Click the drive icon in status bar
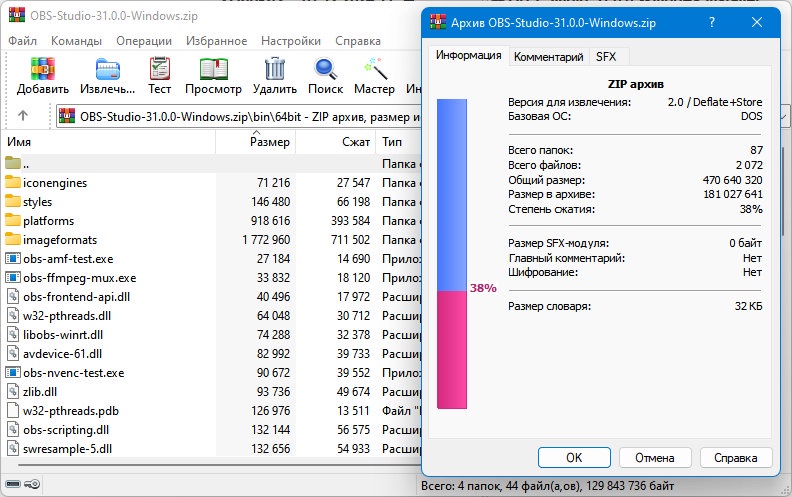This screenshot has width=792, height=497. [13, 484]
